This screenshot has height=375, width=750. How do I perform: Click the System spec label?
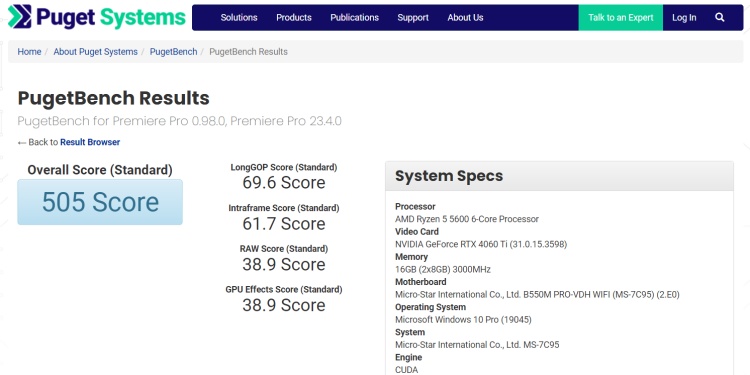pos(410,332)
